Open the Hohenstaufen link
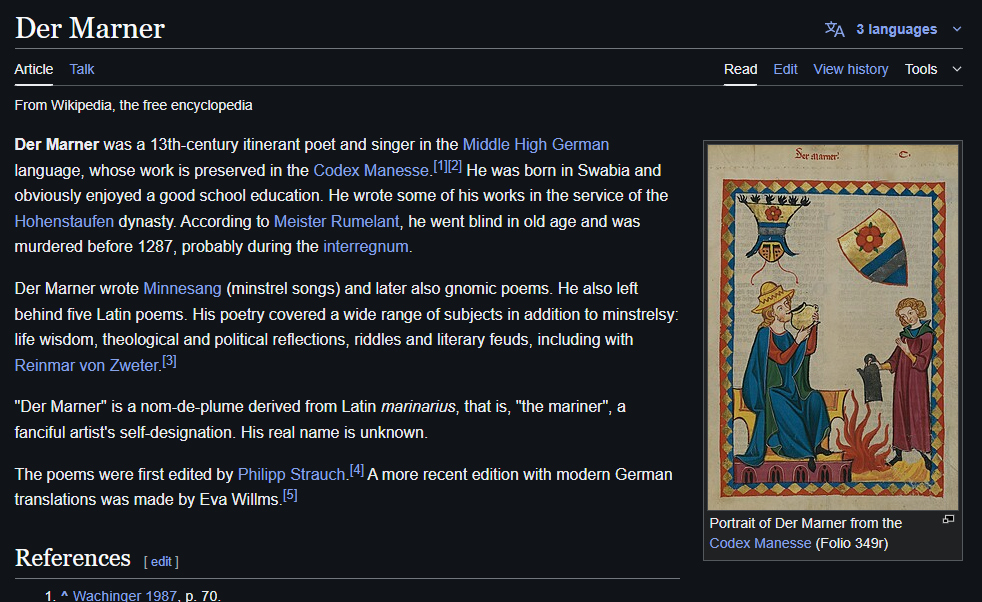The image size is (982, 602). 64,220
